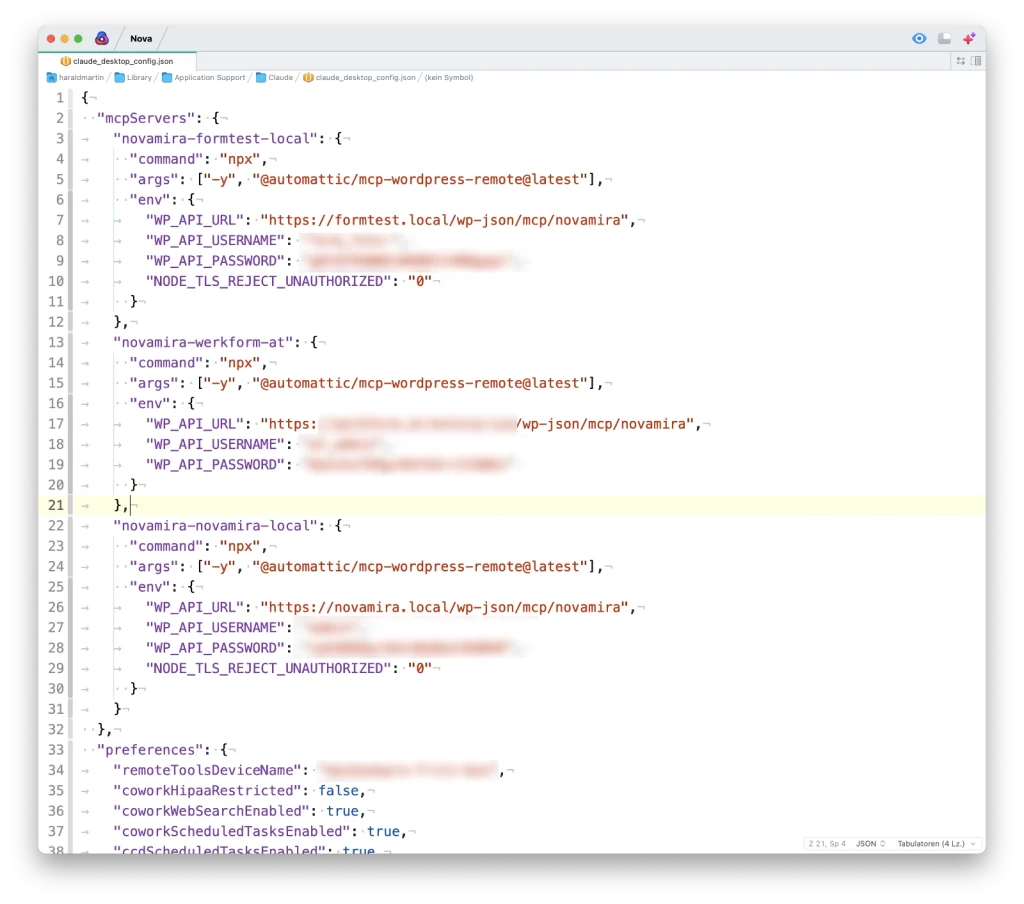Click the "@automattic/mcp-wordpress-remote@latest" string on line 5
The height and width of the screenshot is (904, 1024).
(420, 180)
